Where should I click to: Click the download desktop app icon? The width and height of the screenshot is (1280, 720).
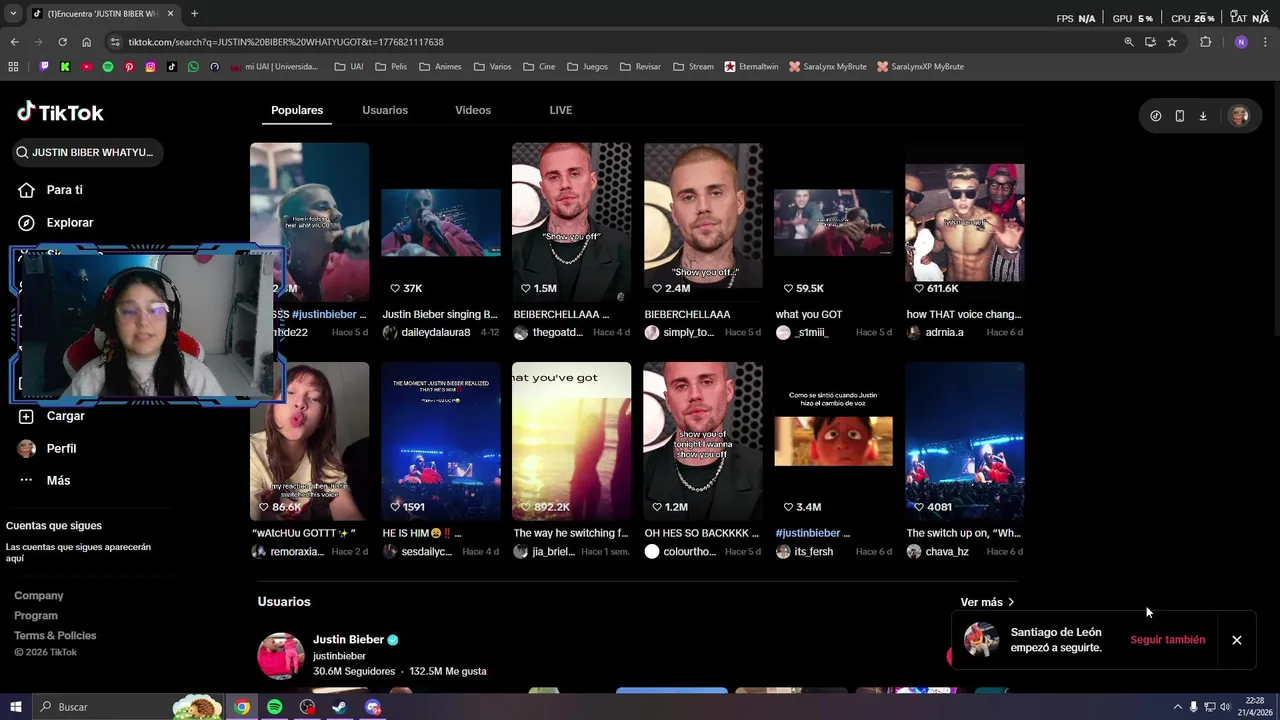1203,116
